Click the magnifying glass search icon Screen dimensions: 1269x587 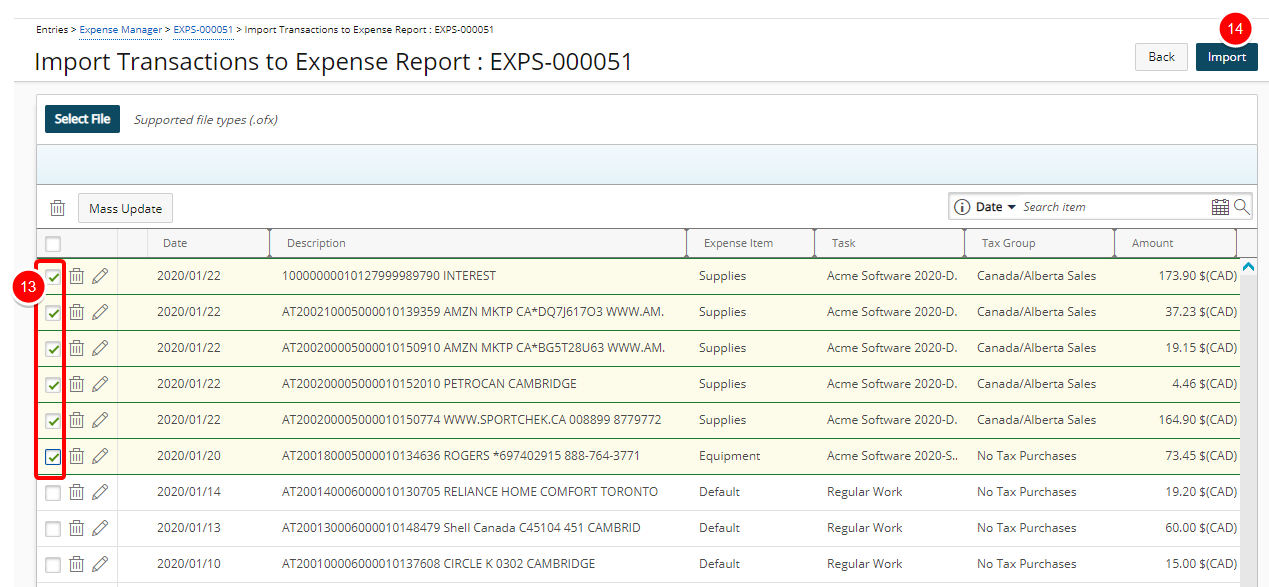tap(1242, 207)
